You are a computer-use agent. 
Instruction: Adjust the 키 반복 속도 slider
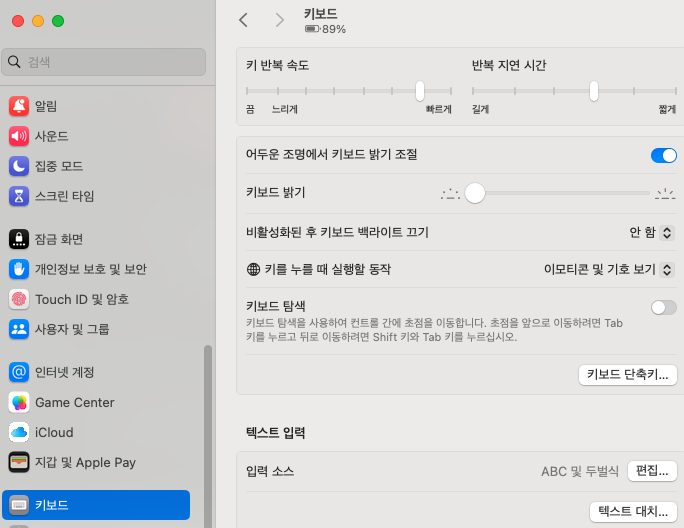pos(419,91)
